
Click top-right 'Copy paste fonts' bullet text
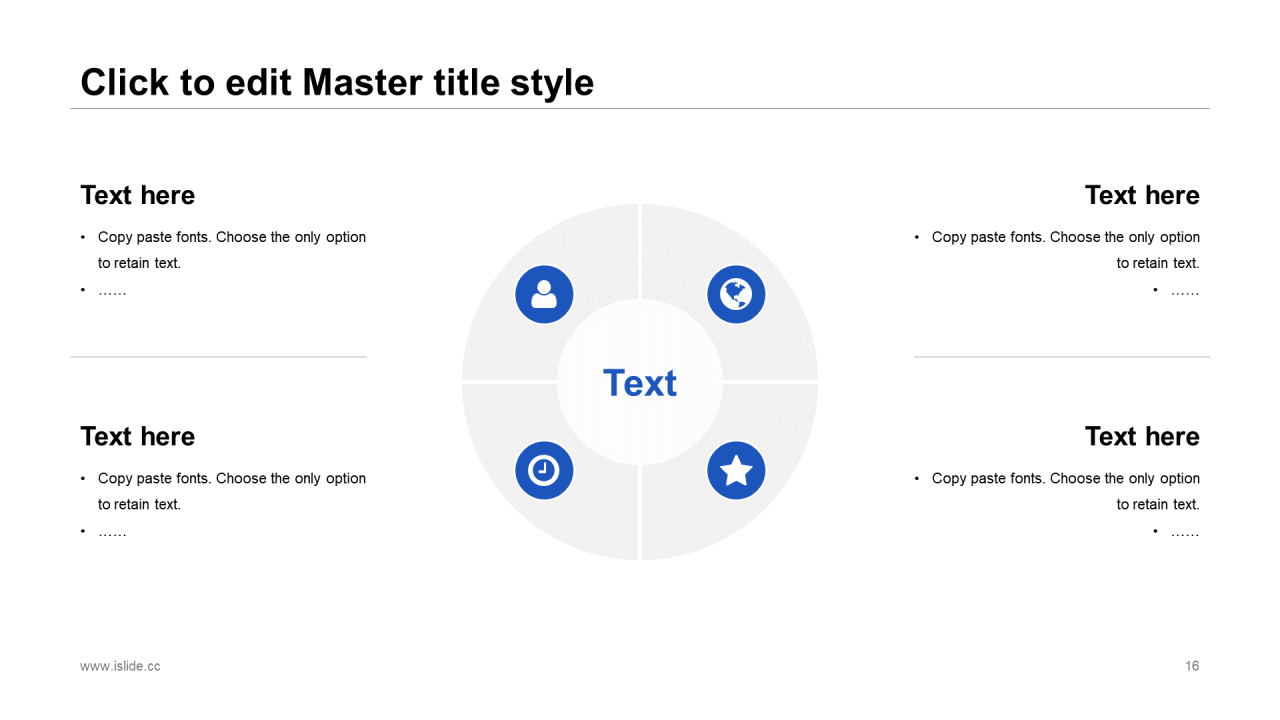pyautogui.click(x=1066, y=250)
